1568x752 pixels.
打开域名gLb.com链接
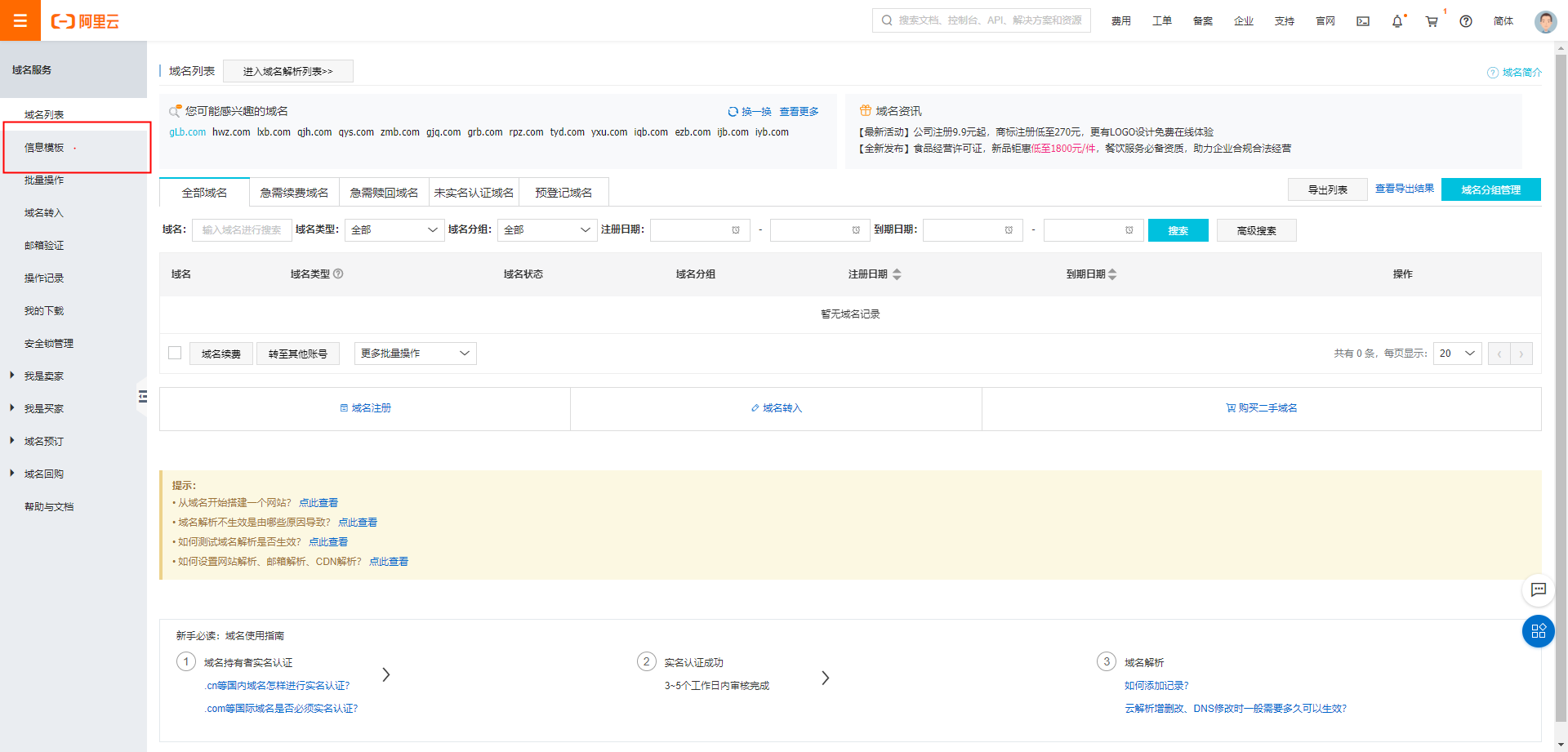187,131
